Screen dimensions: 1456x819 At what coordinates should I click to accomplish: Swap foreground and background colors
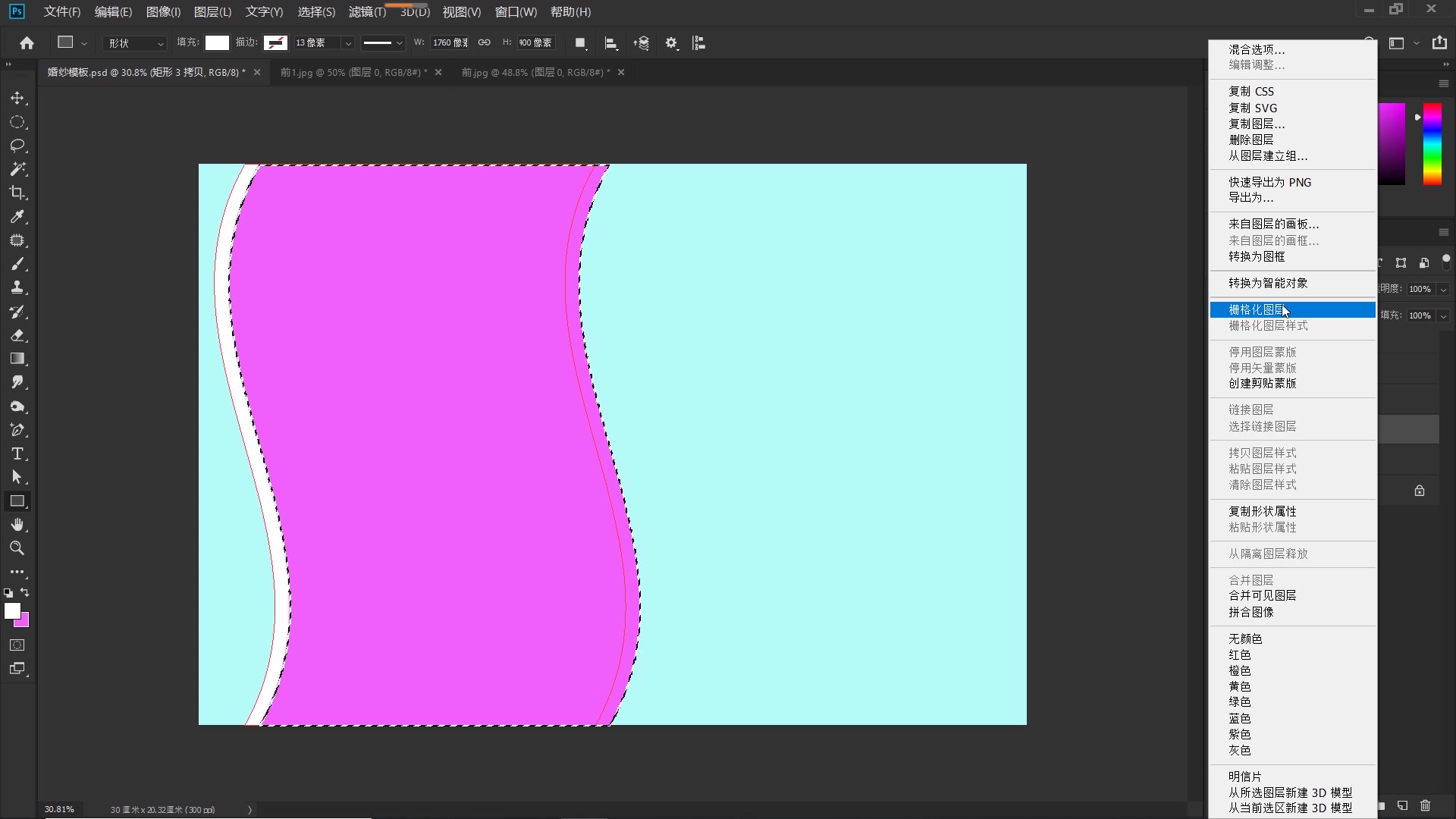coord(25,592)
